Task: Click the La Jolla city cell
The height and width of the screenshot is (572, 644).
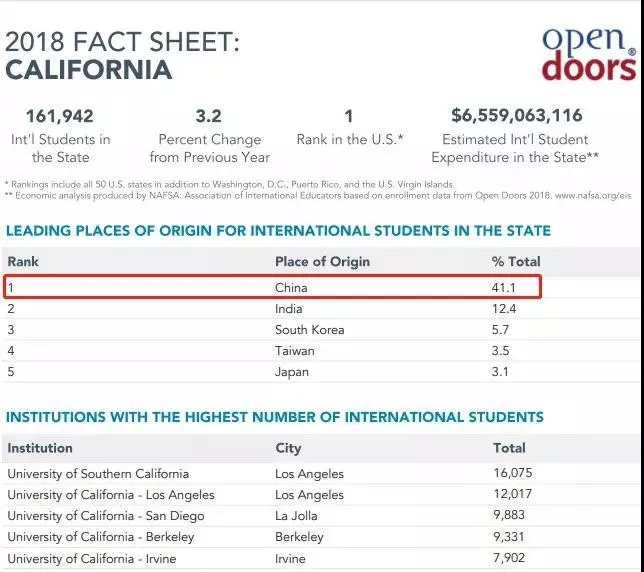Action: click(x=296, y=516)
